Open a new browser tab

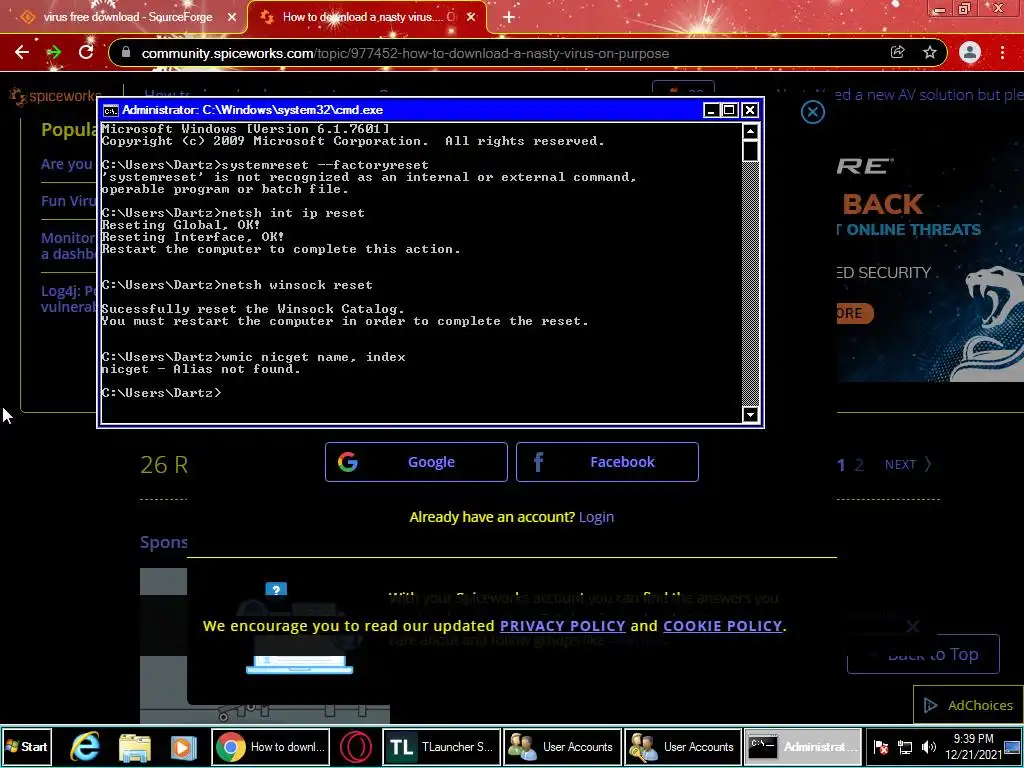pos(509,18)
